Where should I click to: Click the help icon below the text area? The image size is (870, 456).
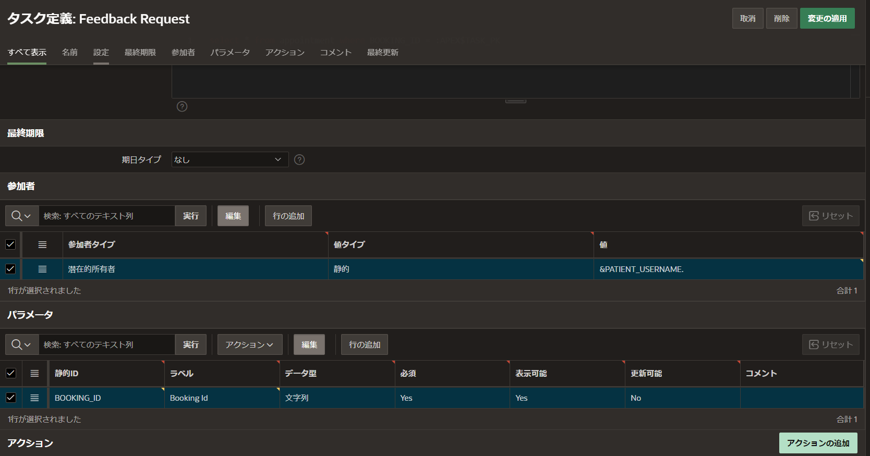(x=182, y=107)
